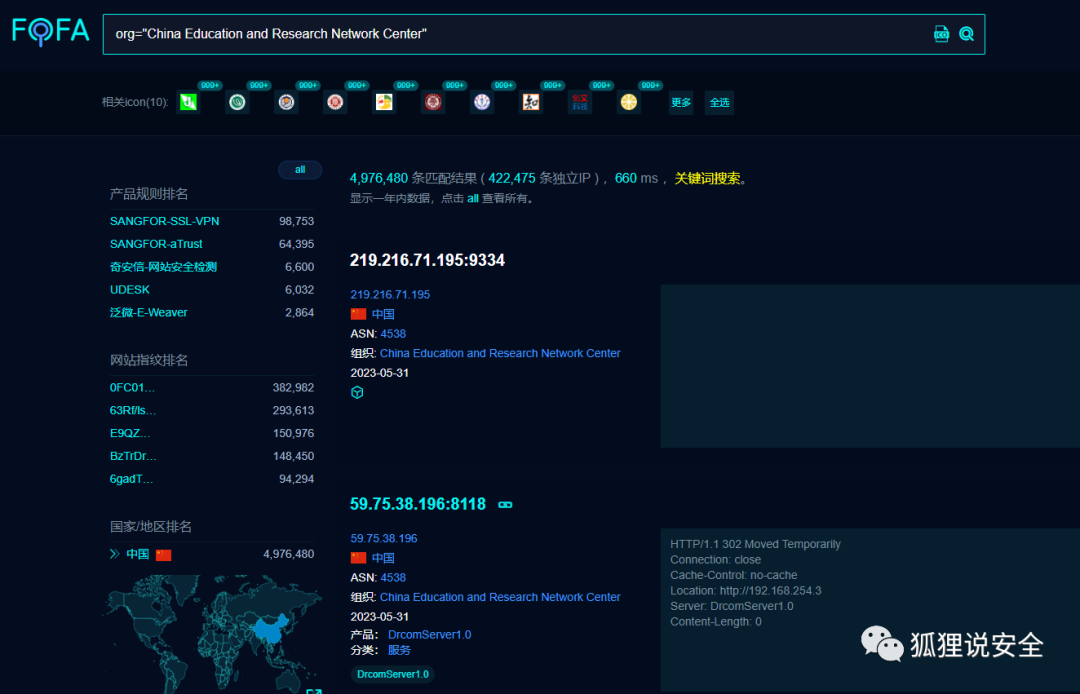Click the link icon beside 59.75.38.196:8118
This screenshot has width=1080, height=694.
tap(505, 505)
